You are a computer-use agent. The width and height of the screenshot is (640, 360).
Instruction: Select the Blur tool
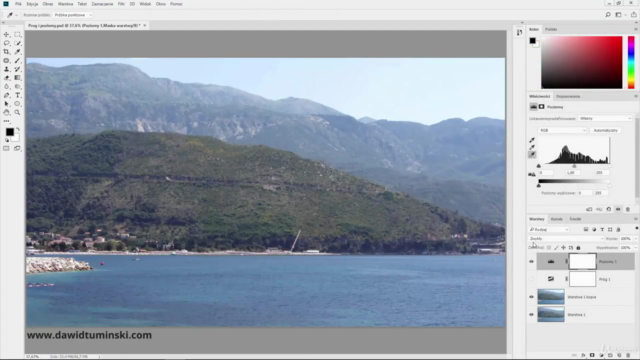point(7,87)
